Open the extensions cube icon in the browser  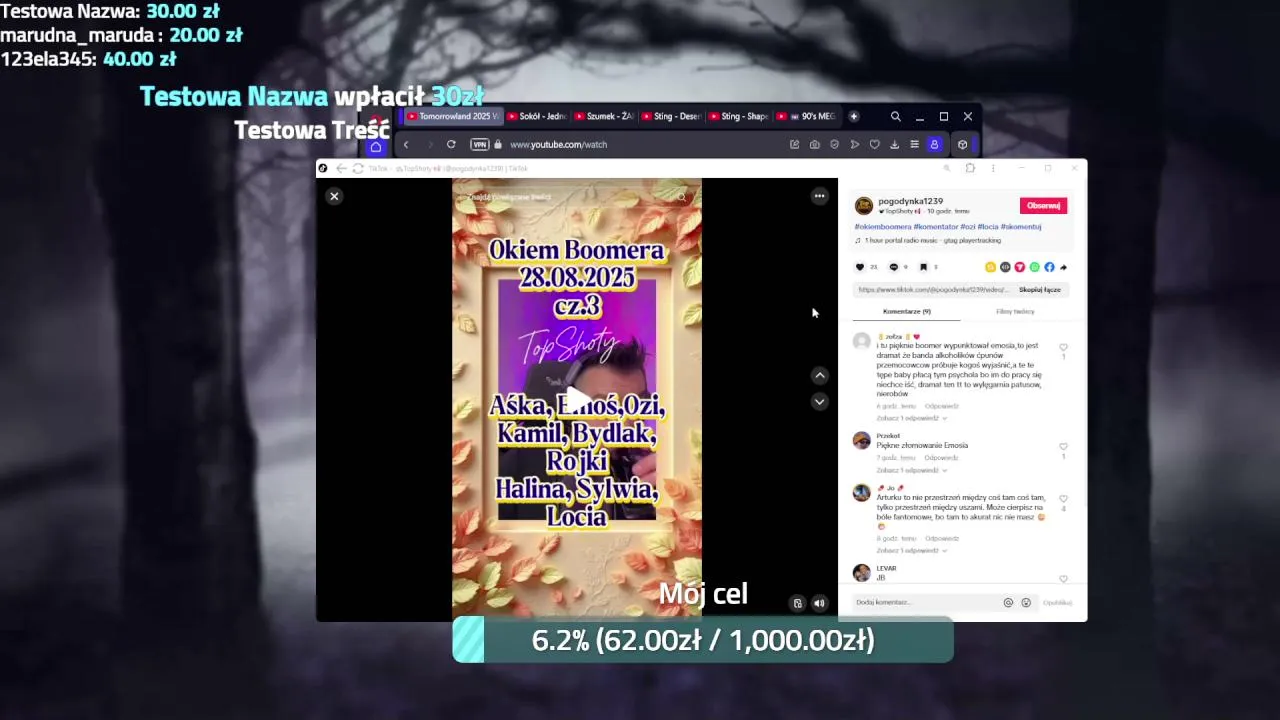[x=962, y=145]
